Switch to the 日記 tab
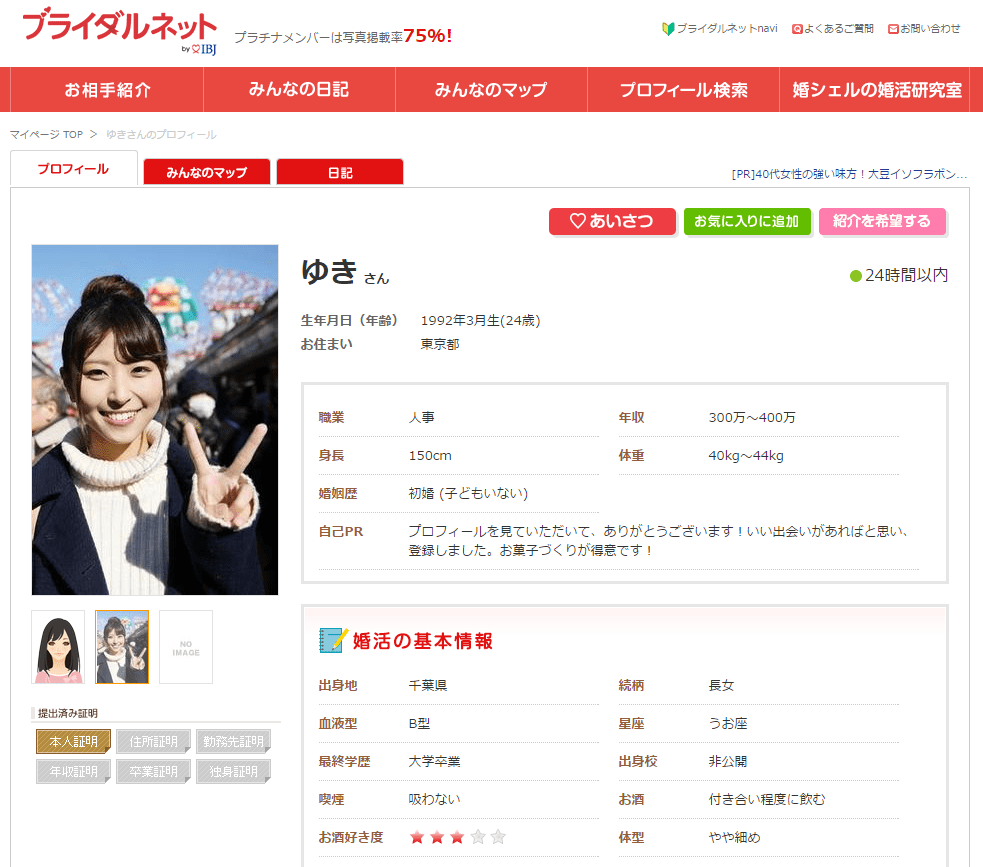 click(x=340, y=172)
